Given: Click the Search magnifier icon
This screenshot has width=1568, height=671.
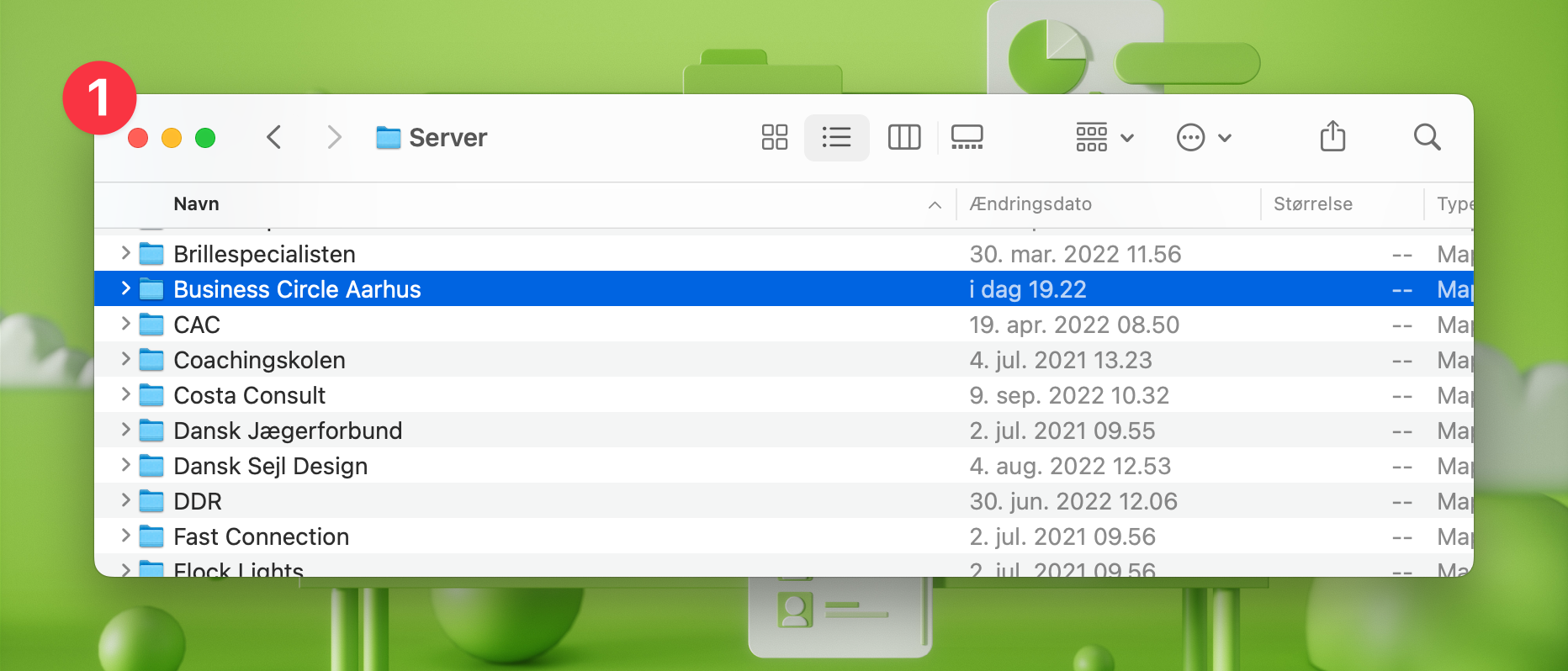Looking at the screenshot, I should pyautogui.click(x=1427, y=137).
